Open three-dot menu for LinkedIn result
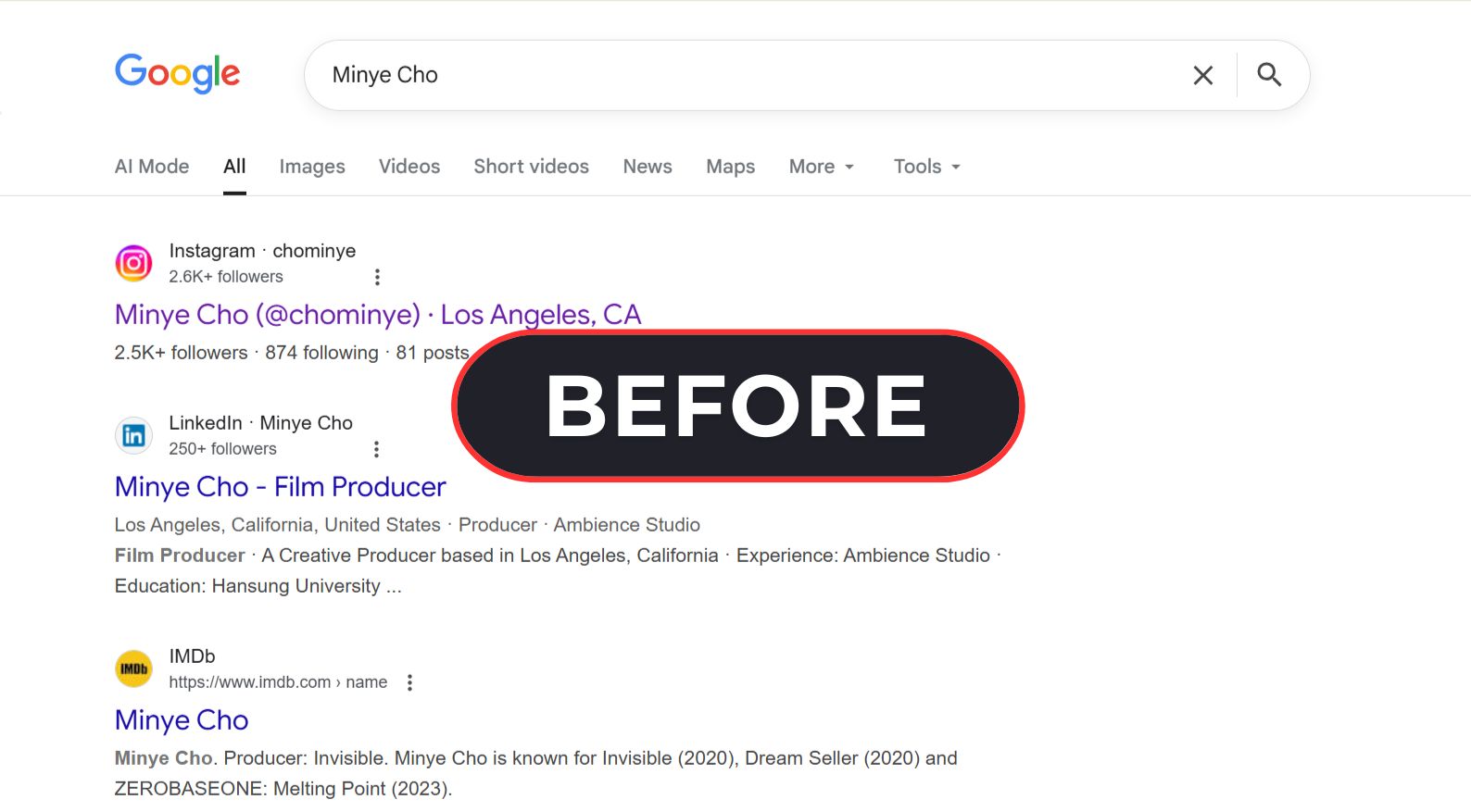Screen dimensions: 1471x812 pos(376,449)
